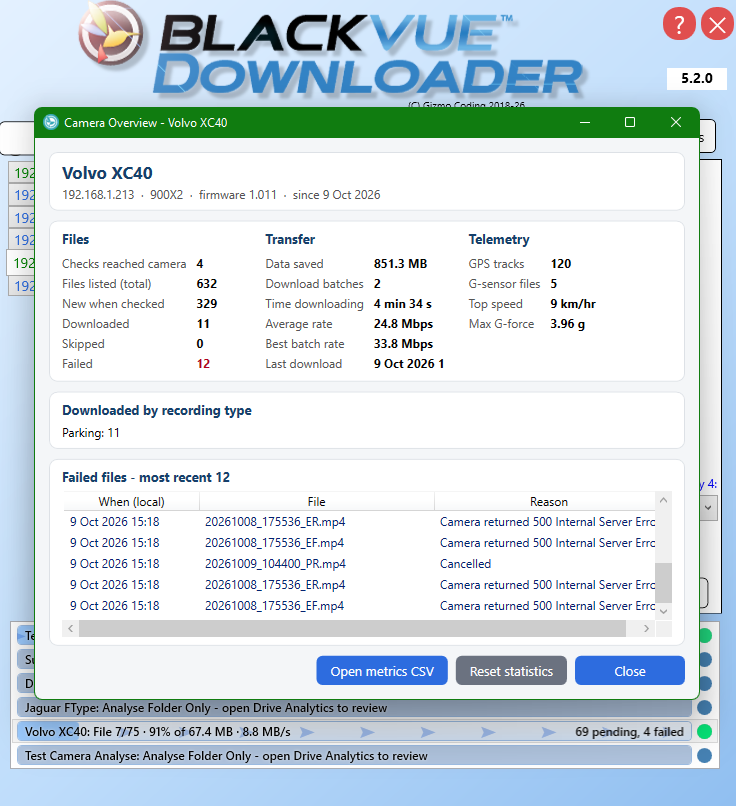The width and height of the screenshot is (736, 806).
Task: Close the Camera Overview window via title bar X
Action: point(676,122)
